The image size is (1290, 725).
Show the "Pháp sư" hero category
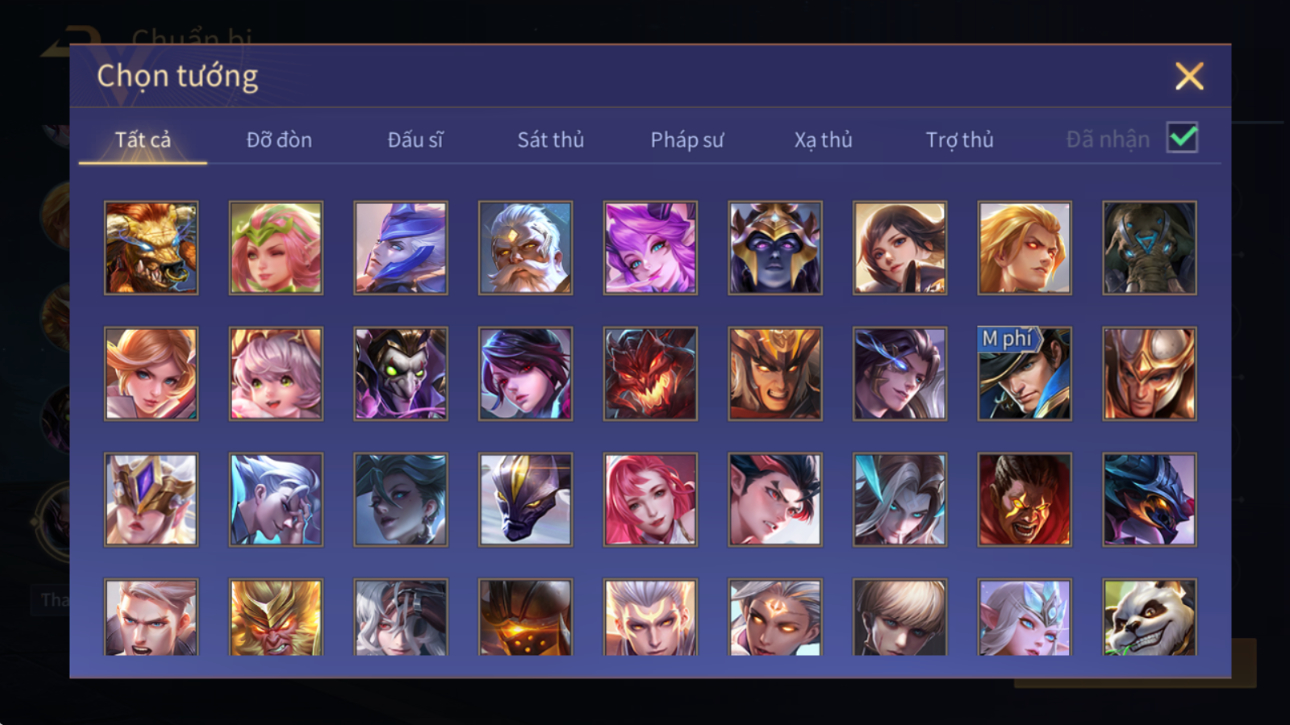coord(687,140)
